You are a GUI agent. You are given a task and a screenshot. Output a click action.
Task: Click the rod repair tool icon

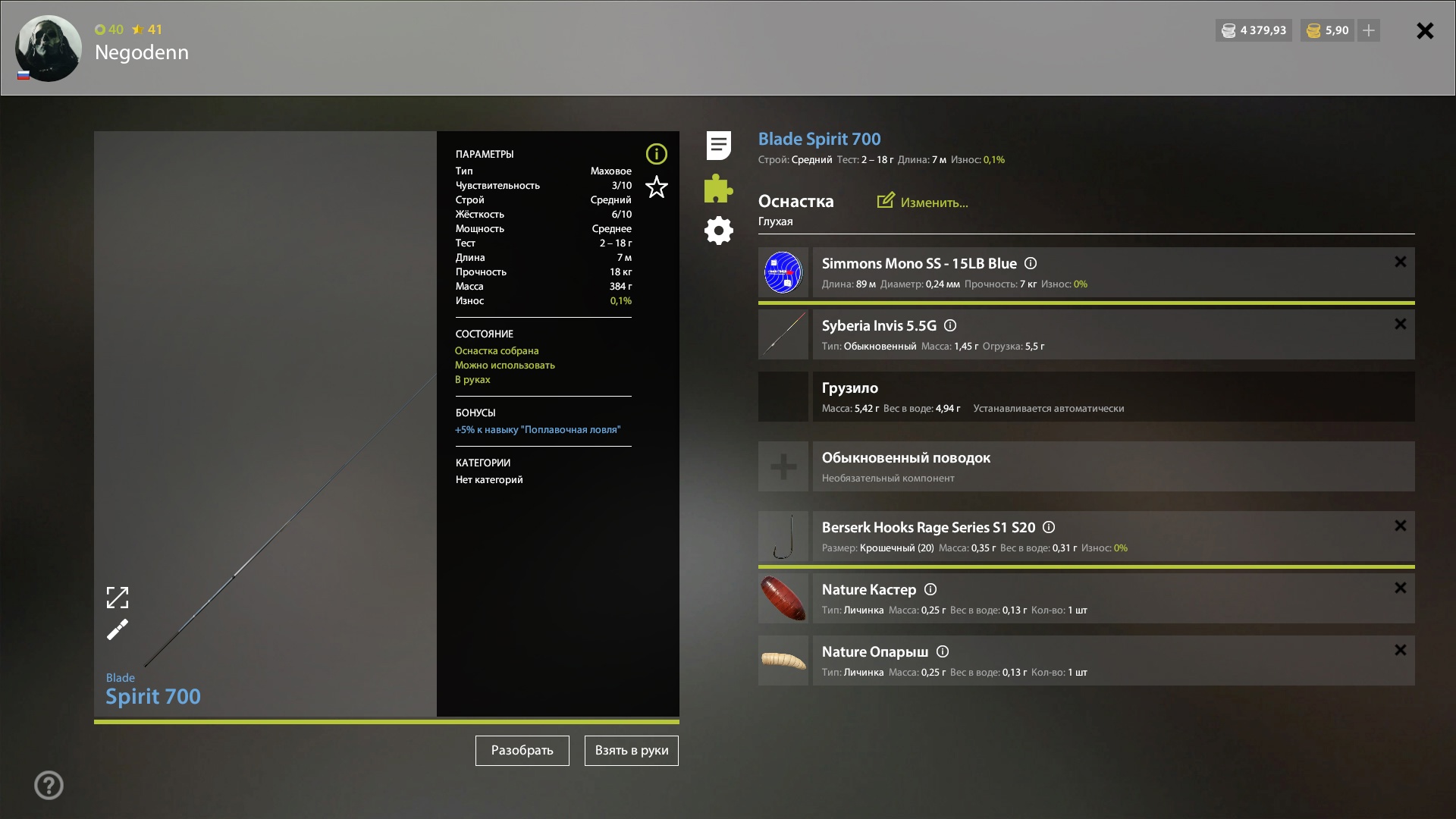[118, 629]
